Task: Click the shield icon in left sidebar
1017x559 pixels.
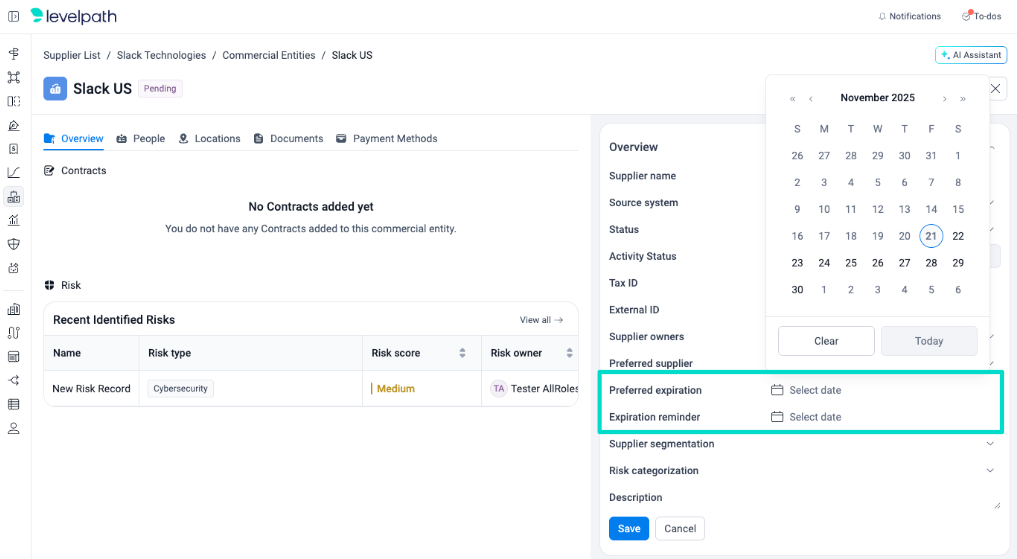Action: [13, 244]
